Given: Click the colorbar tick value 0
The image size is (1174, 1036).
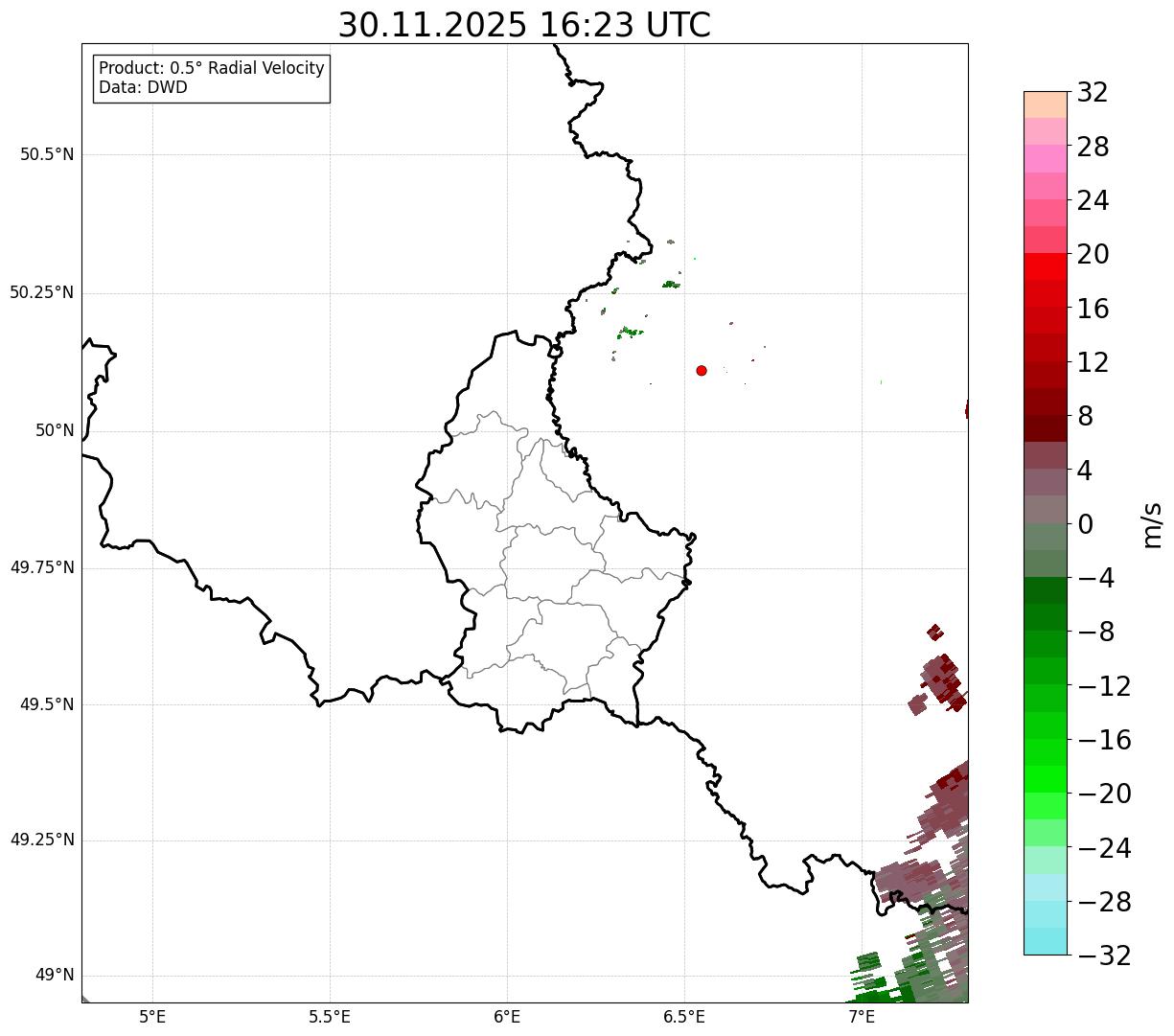Looking at the screenshot, I should pyautogui.click(x=1085, y=524).
